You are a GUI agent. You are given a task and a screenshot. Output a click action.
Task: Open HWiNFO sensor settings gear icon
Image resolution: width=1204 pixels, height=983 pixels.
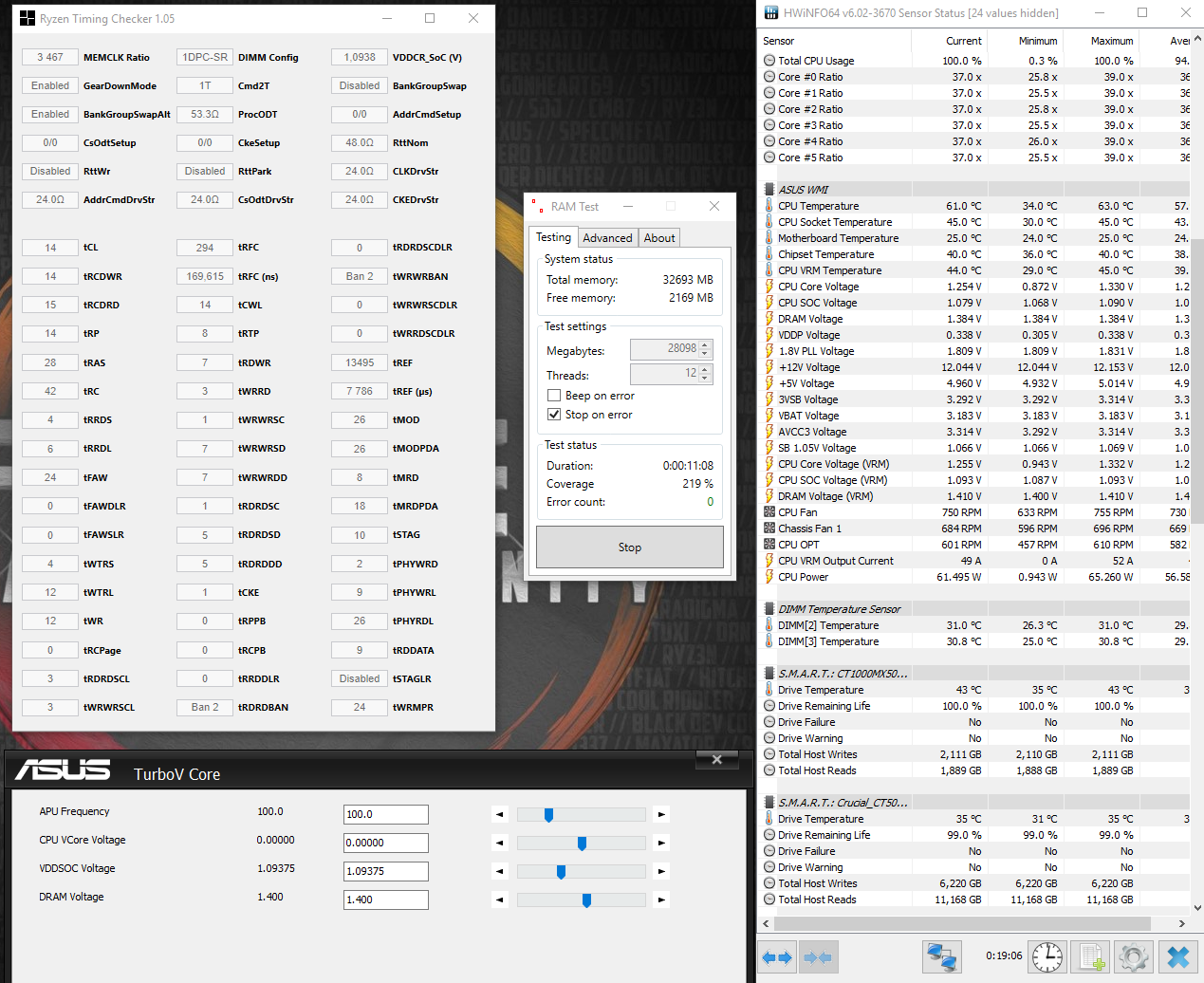1133,956
